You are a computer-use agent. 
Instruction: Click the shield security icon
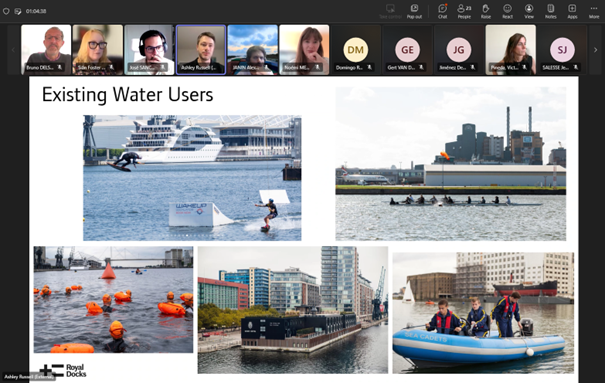pos(6,11)
